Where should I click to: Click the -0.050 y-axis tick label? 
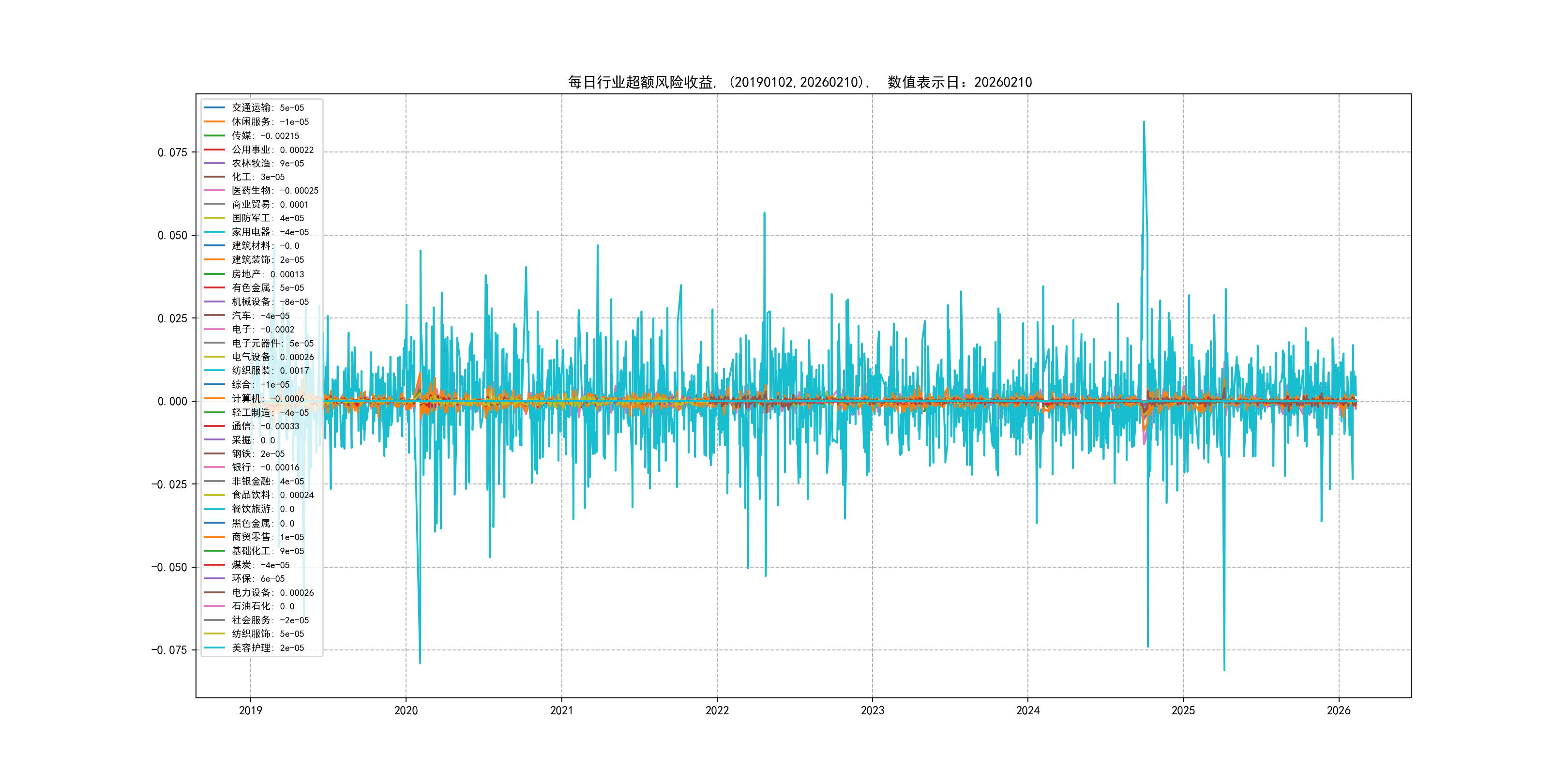pyautogui.click(x=169, y=567)
